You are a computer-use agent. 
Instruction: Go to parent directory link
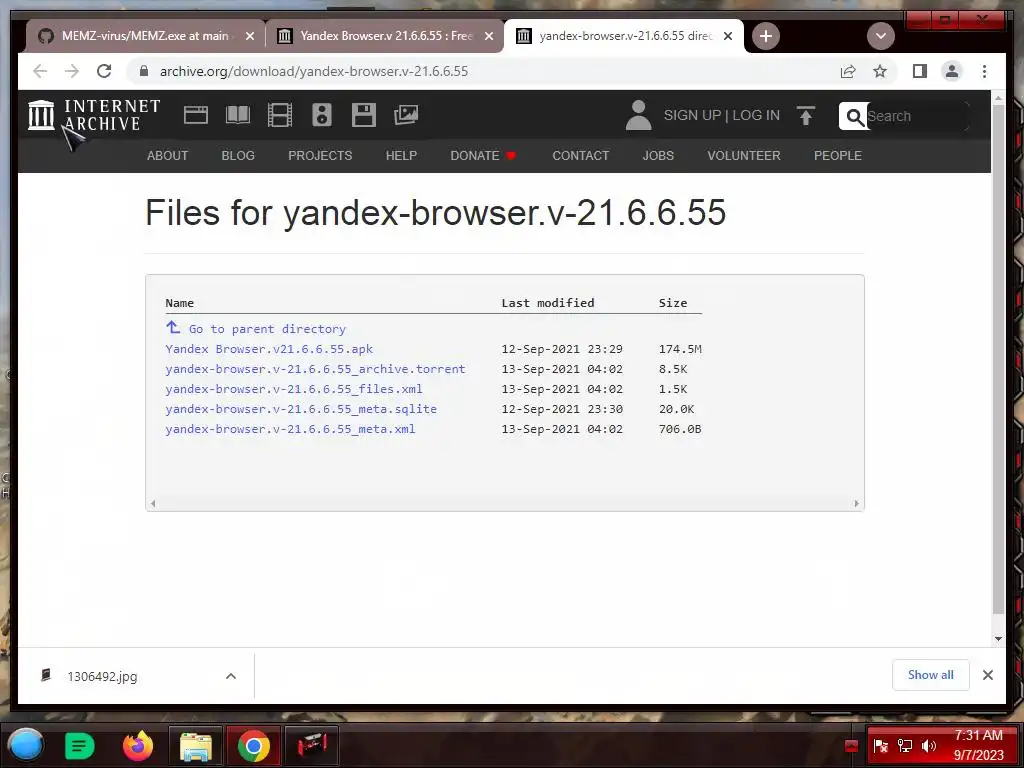click(x=256, y=328)
